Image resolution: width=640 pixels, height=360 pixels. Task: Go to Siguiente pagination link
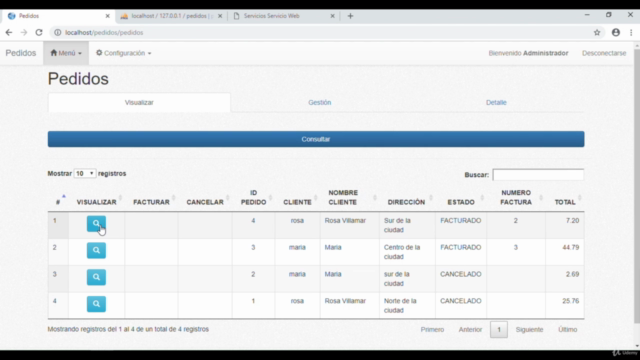529,329
